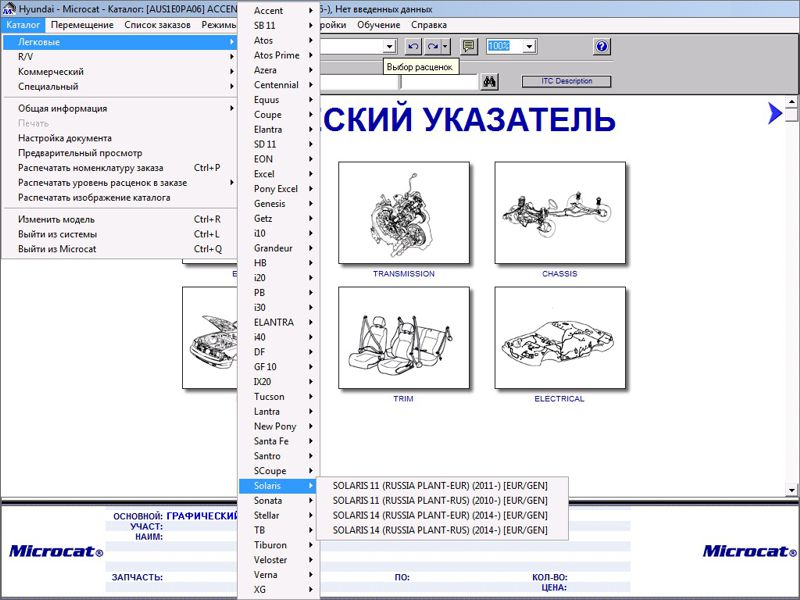Viewport: 800px width, 600px height.
Task: Click the scrollbar down arrow
Action: [x=791, y=490]
